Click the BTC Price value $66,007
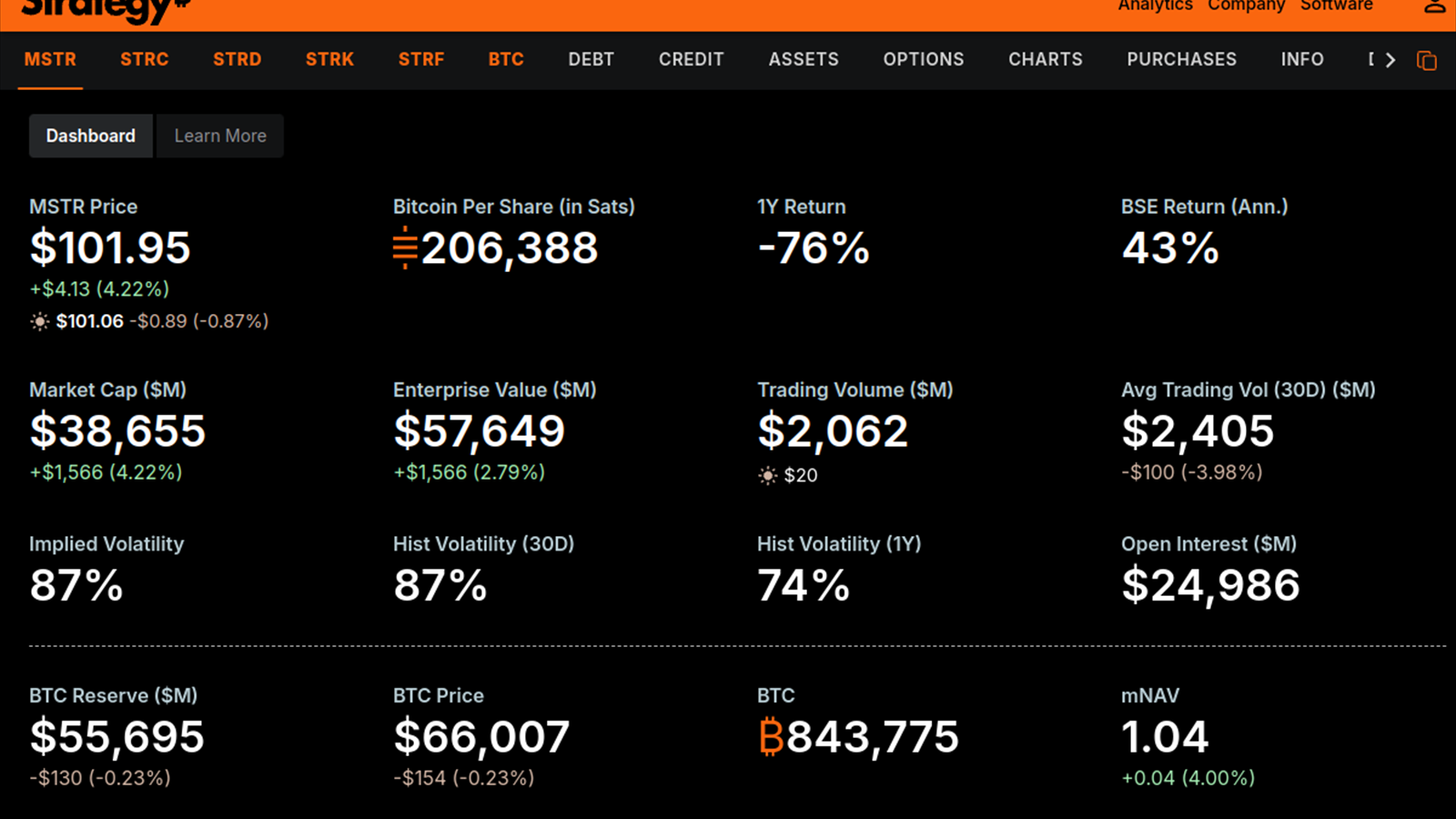The height and width of the screenshot is (819, 1456). (481, 736)
